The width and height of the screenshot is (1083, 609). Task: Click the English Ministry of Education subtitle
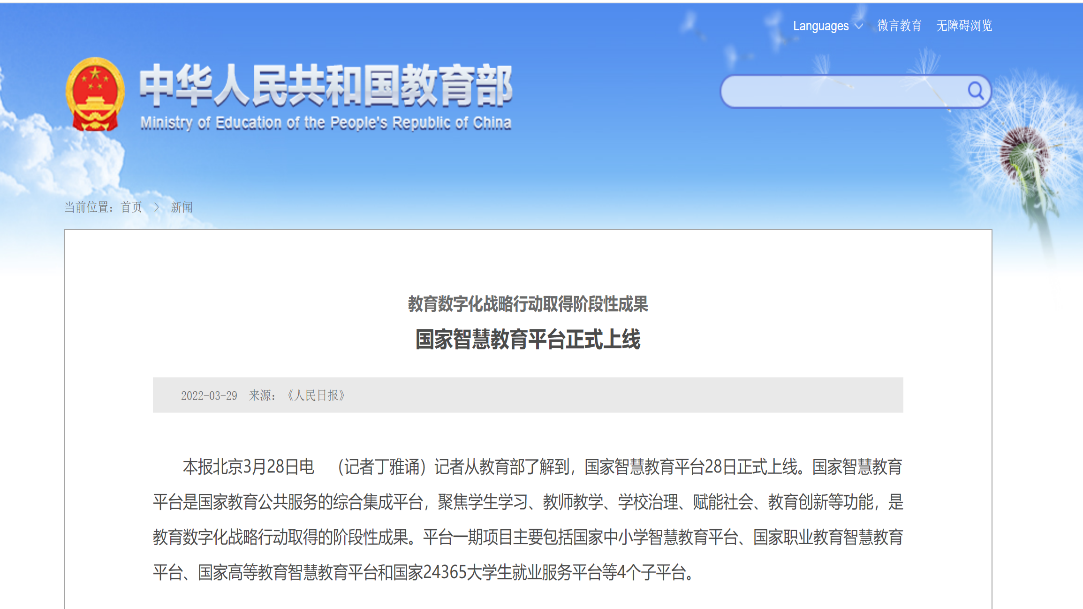[x=325, y=123]
